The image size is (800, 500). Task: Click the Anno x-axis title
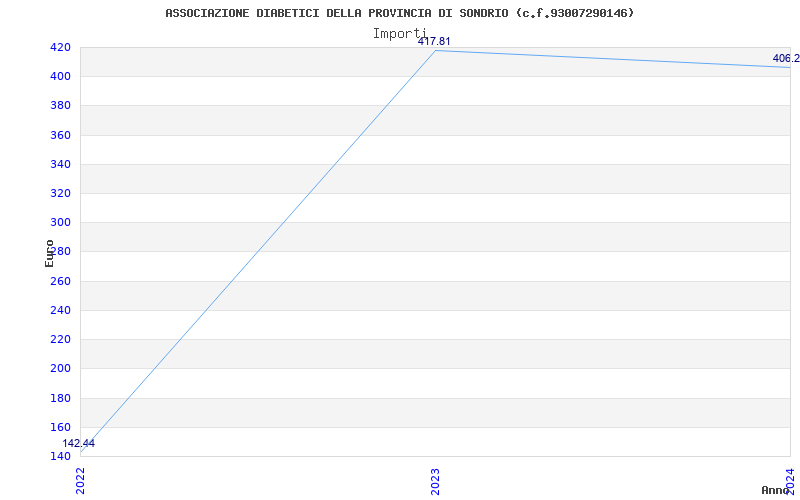776,490
